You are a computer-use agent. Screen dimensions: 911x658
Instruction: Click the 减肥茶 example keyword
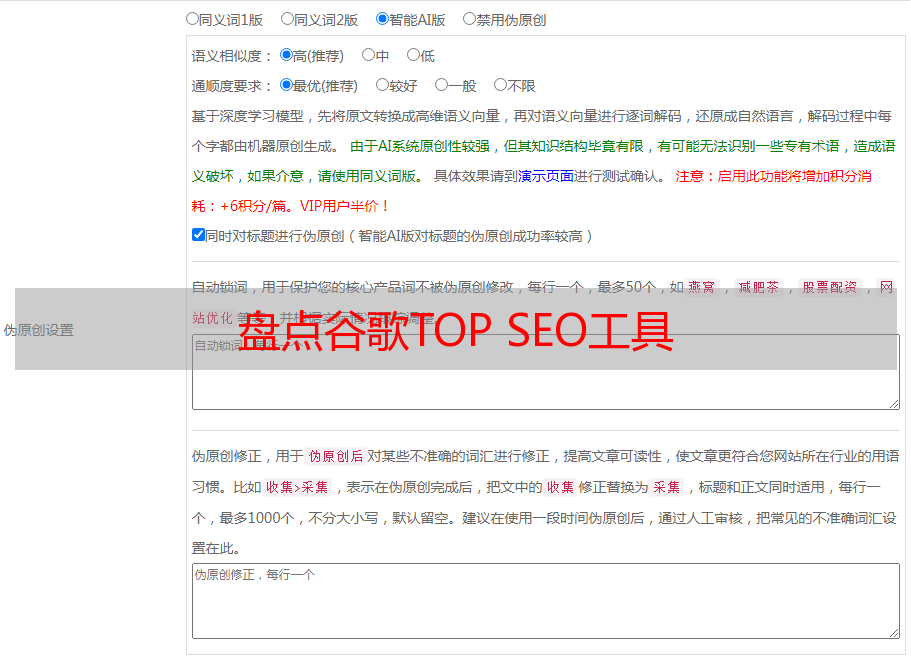(758, 287)
